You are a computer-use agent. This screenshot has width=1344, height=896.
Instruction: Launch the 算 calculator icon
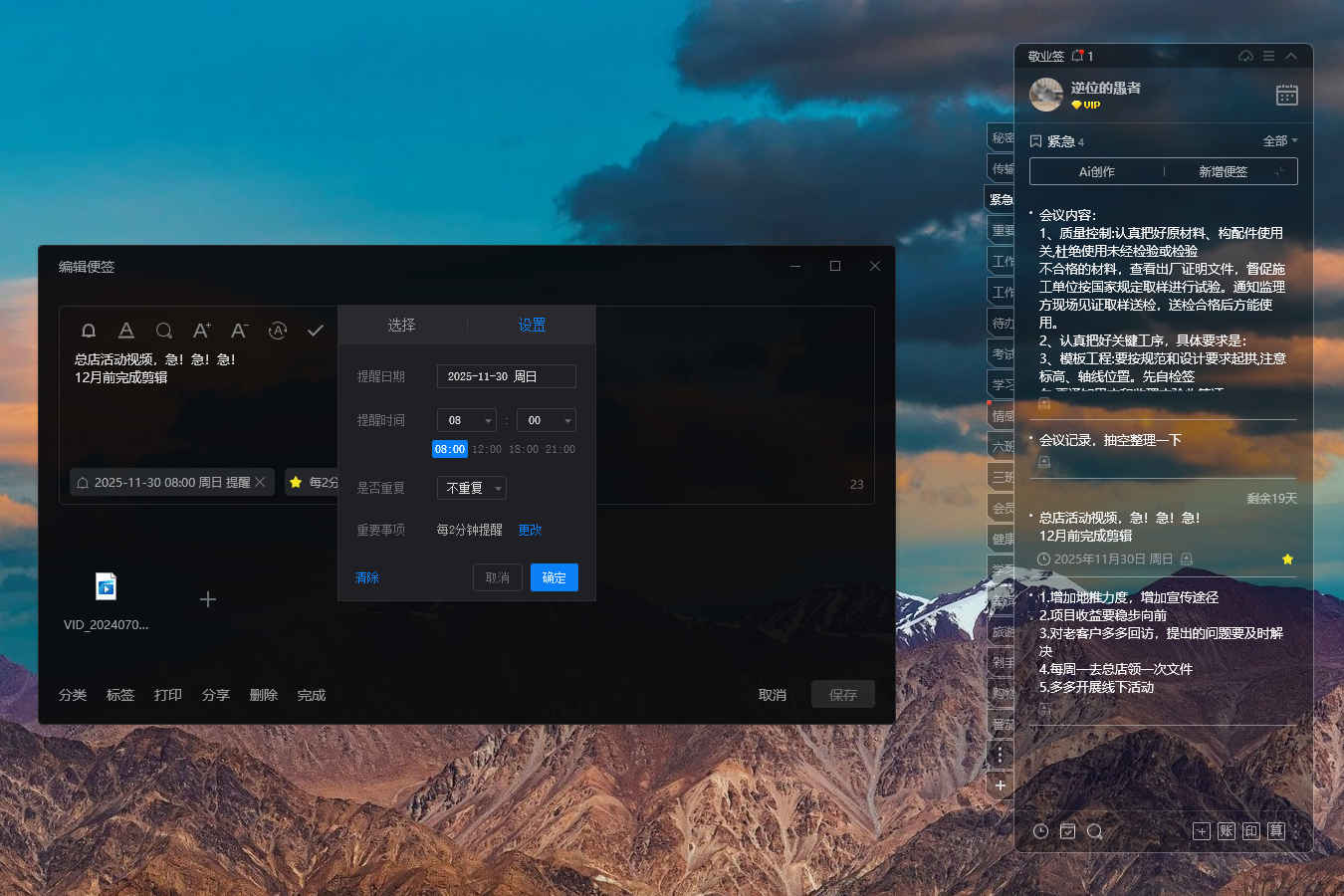click(x=1275, y=830)
